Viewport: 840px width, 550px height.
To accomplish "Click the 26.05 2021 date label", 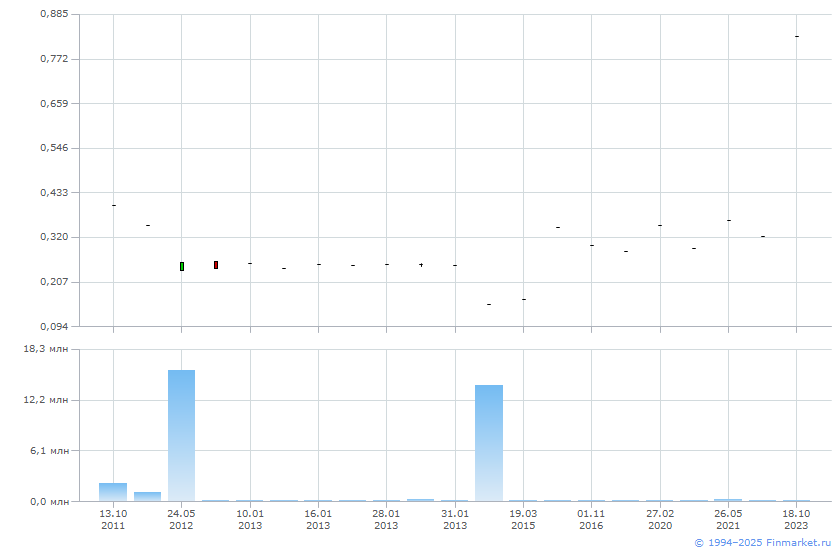I will click(728, 519).
